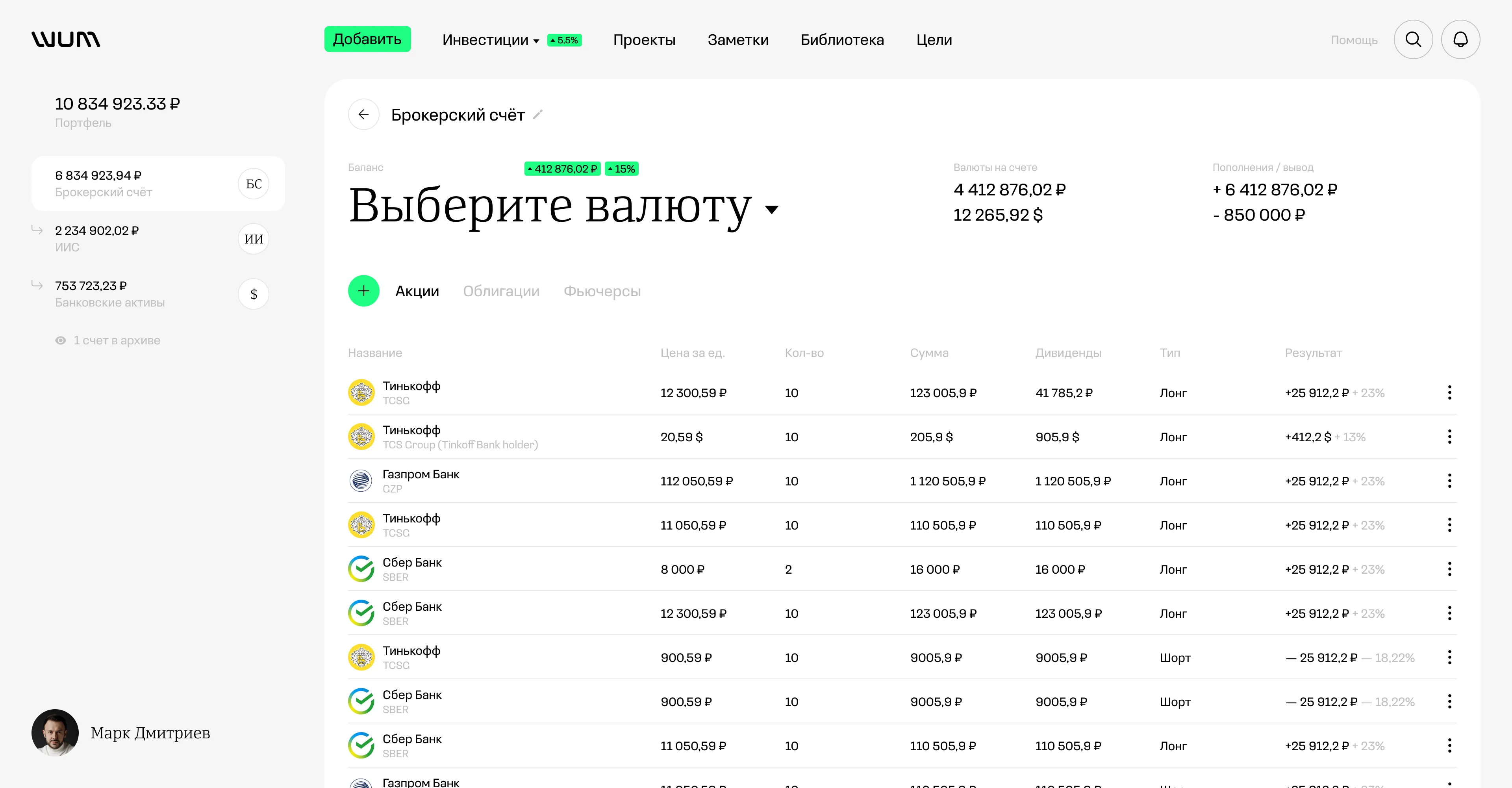The width and height of the screenshot is (1512, 788).
Task: Select Банковские активы account in sidebar
Action: pos(158,294)
